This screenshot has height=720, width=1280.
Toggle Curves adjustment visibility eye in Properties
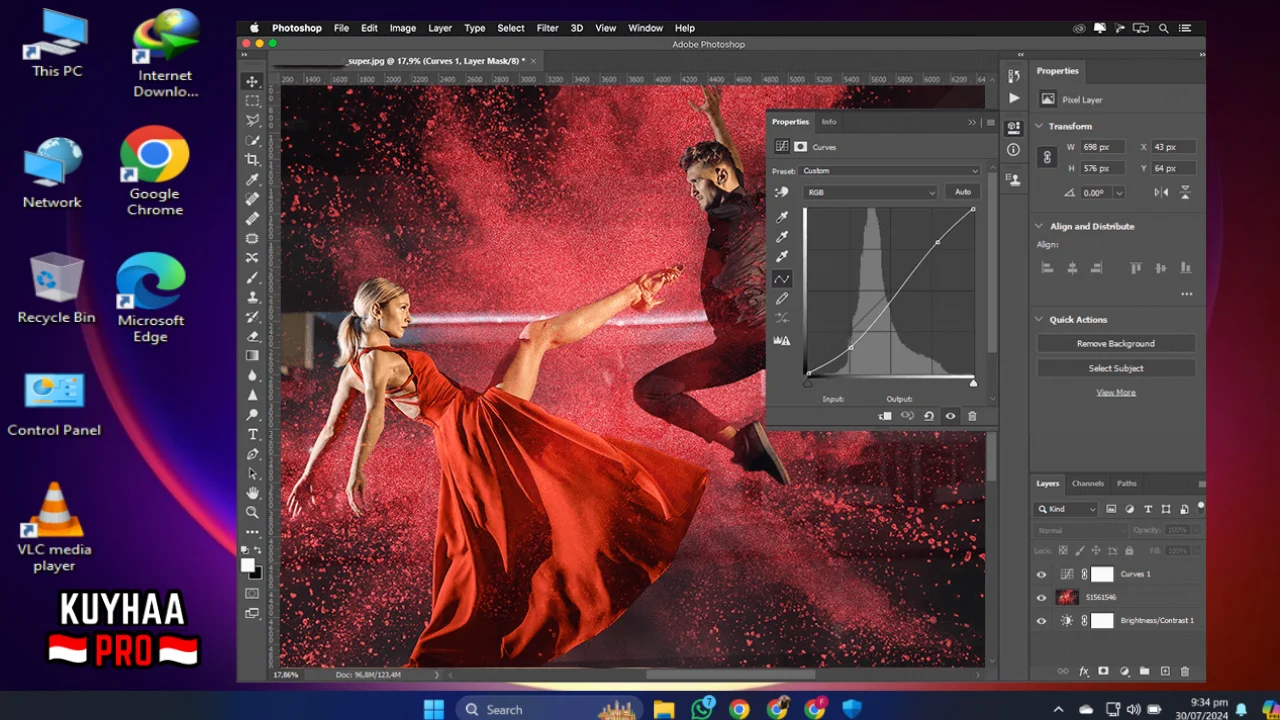pos(950,416)
